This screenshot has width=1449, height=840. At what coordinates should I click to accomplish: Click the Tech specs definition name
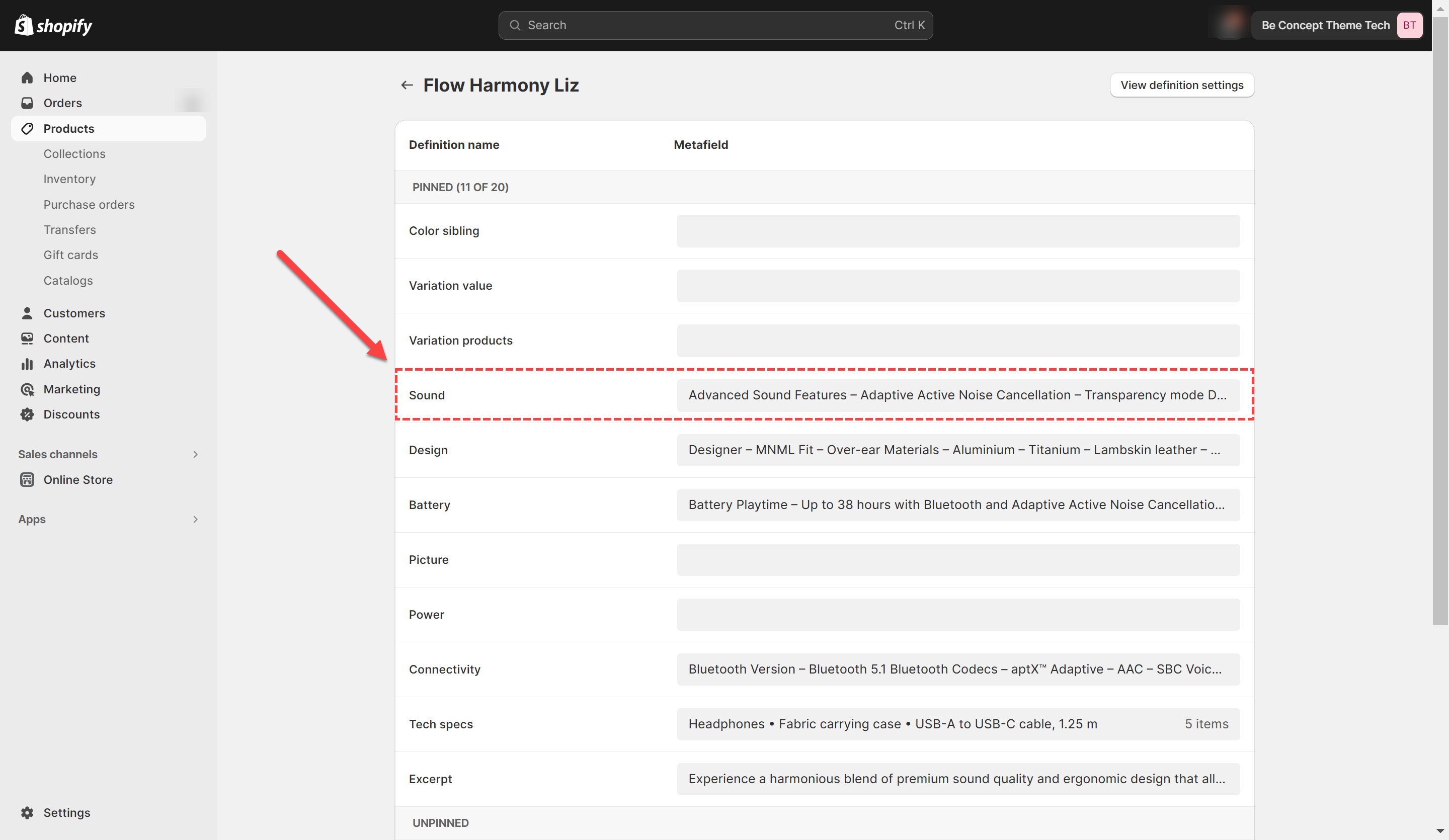[441, 724]
